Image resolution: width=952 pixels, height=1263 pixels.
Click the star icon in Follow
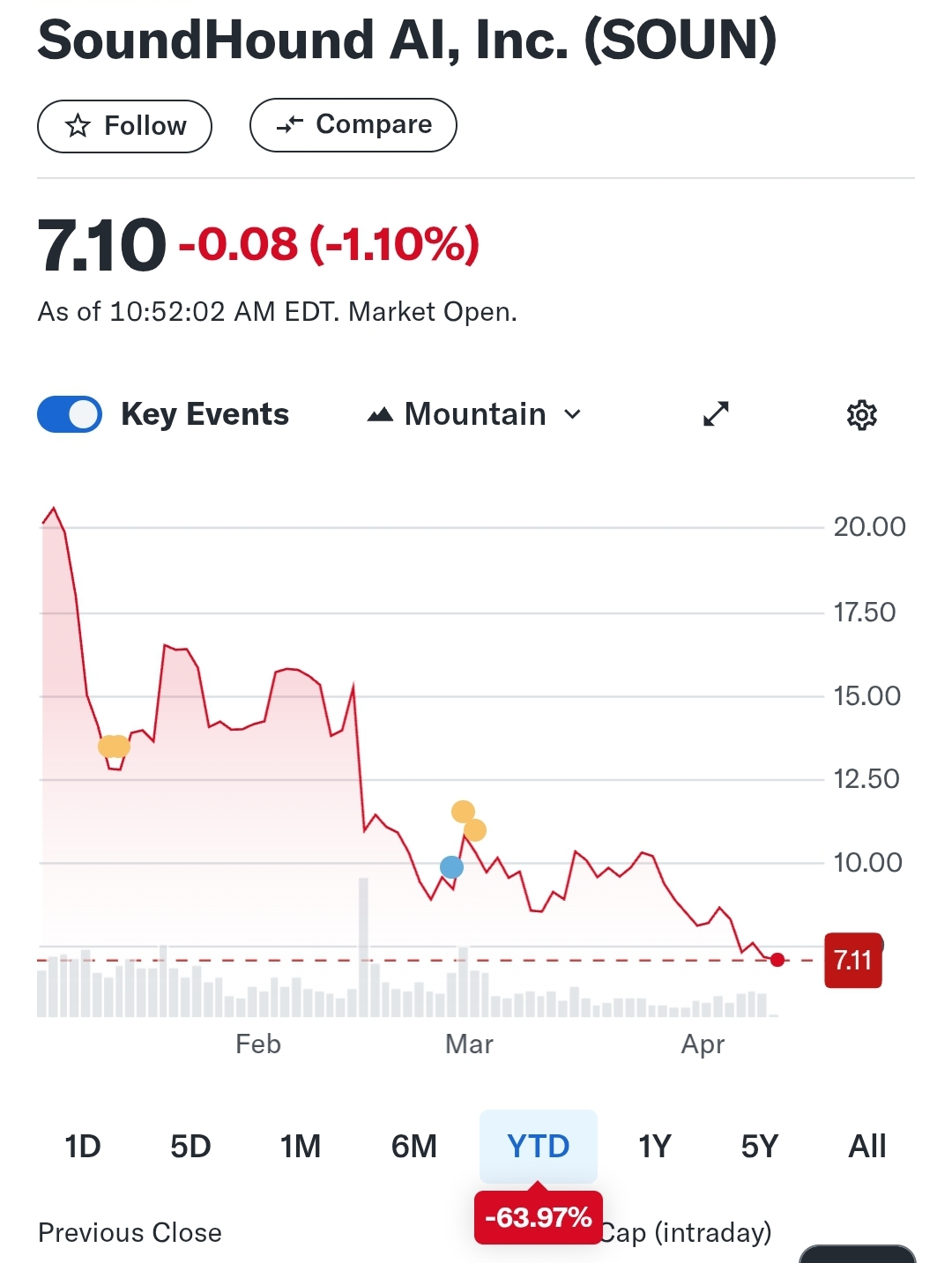[78, 126]
